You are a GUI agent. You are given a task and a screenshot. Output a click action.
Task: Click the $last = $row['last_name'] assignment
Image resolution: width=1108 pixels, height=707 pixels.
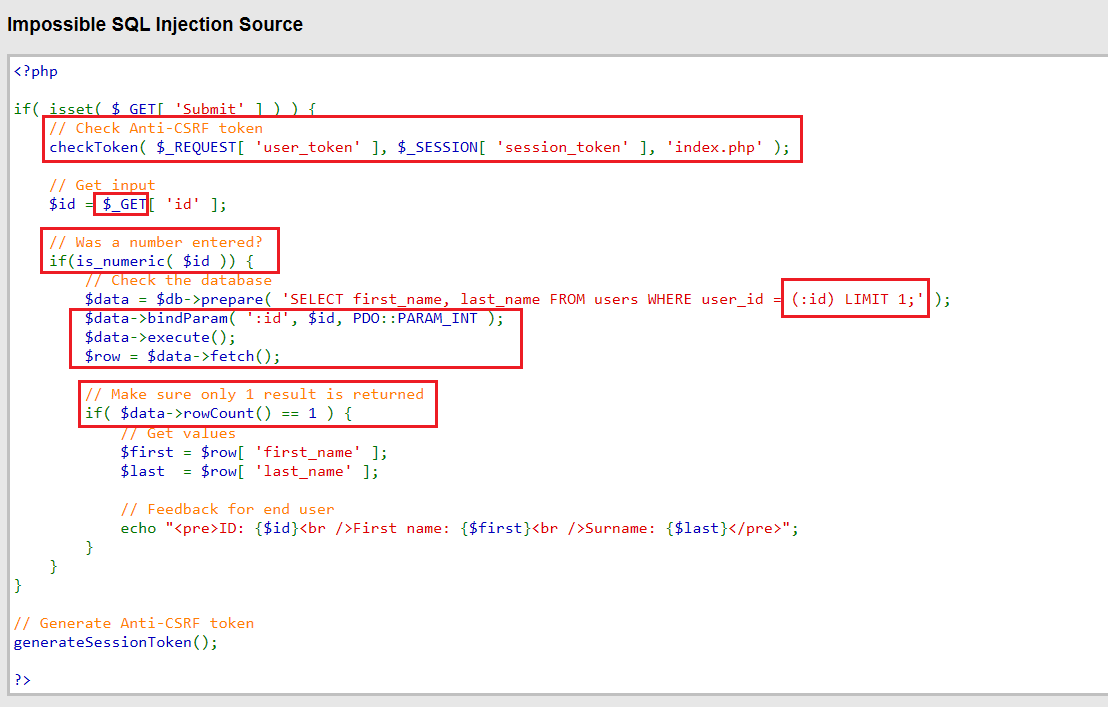(249, 471)
